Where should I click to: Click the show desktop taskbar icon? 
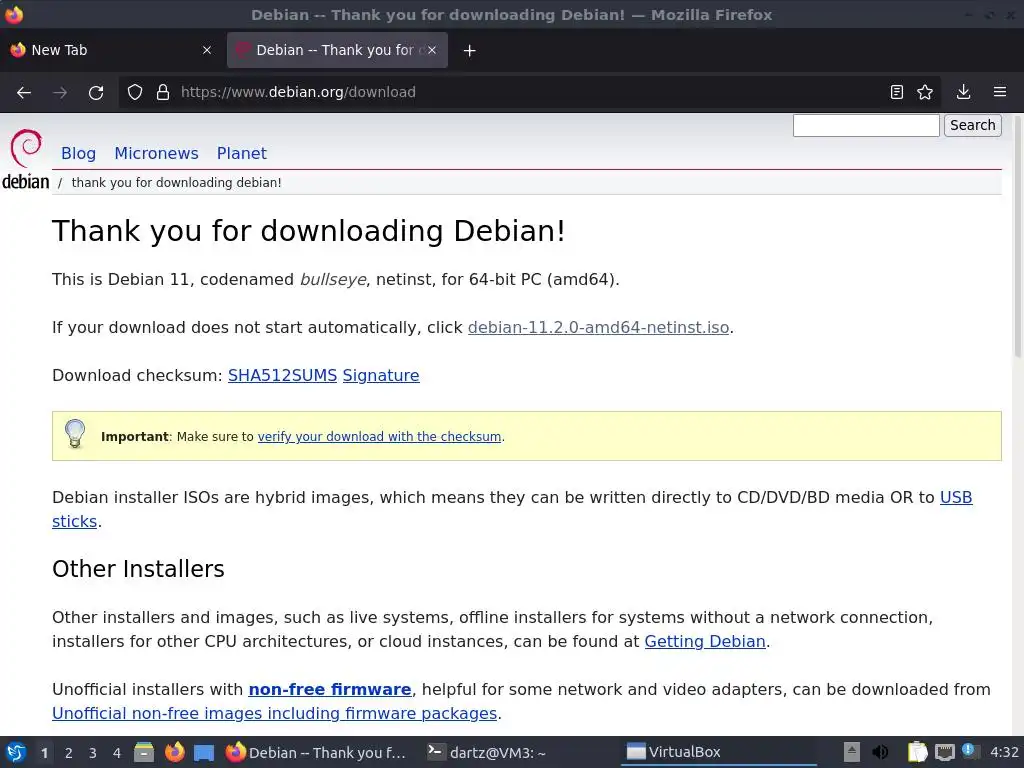[204, 752]
